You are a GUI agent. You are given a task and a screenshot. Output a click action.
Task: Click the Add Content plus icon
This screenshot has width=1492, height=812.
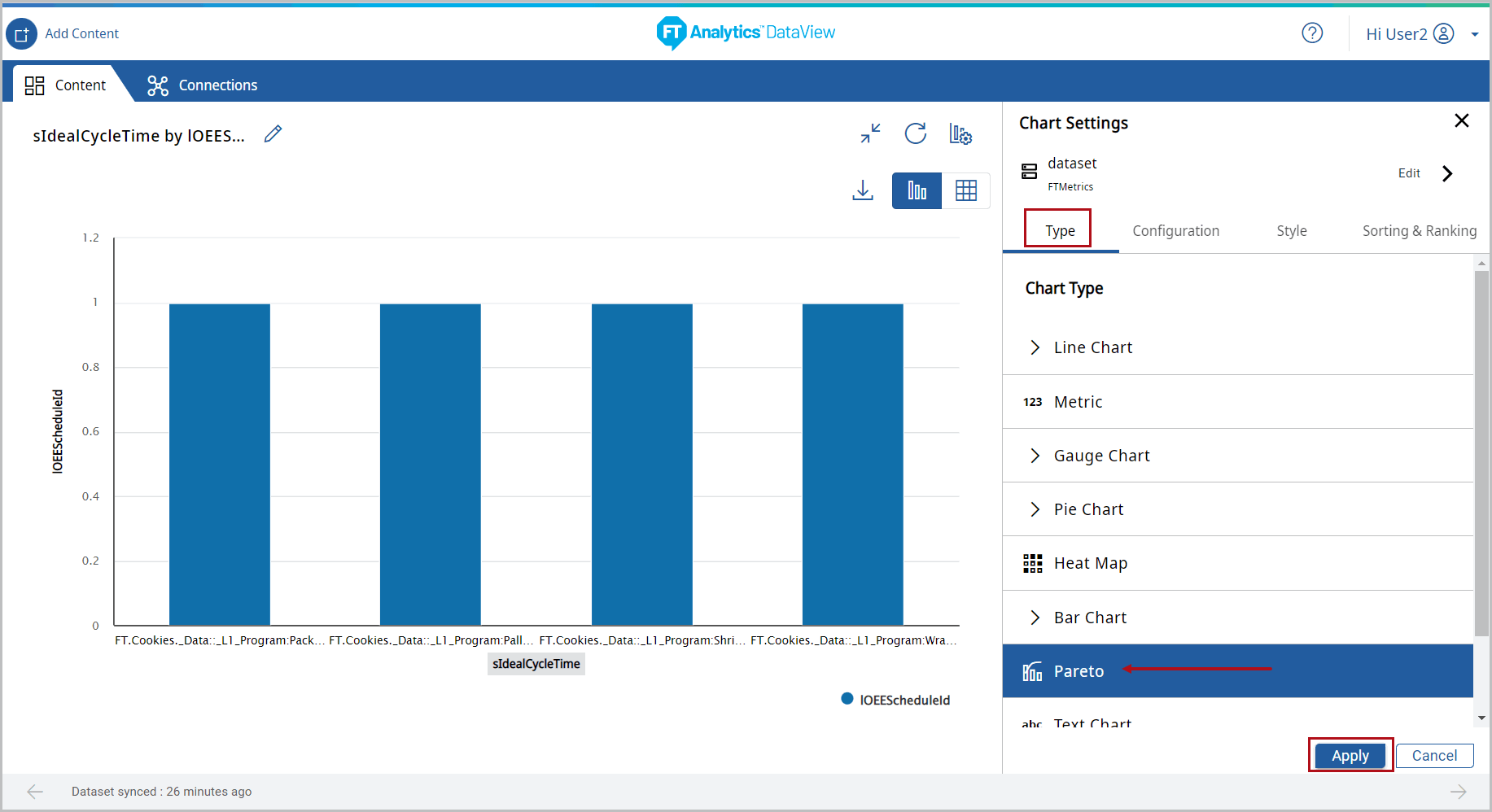[x=22, y=33]
